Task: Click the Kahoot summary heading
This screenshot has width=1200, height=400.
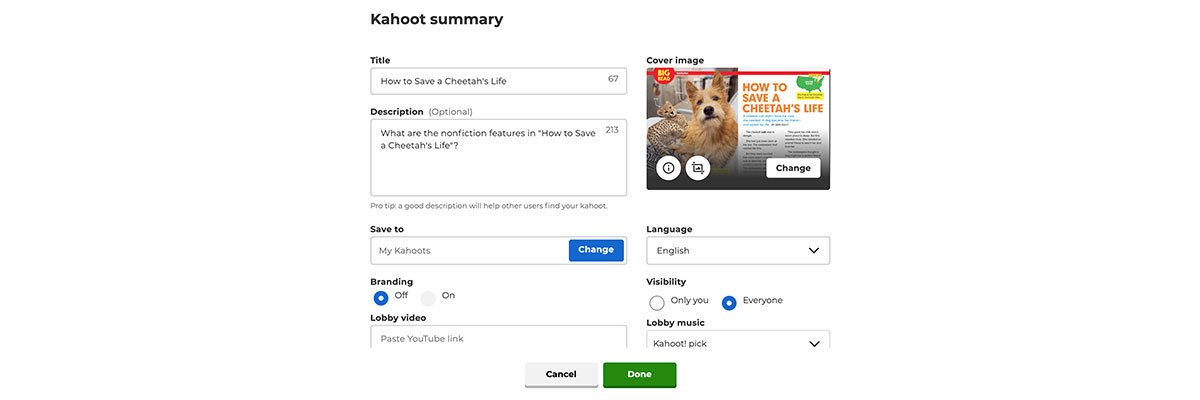Action: coord(436,19)
